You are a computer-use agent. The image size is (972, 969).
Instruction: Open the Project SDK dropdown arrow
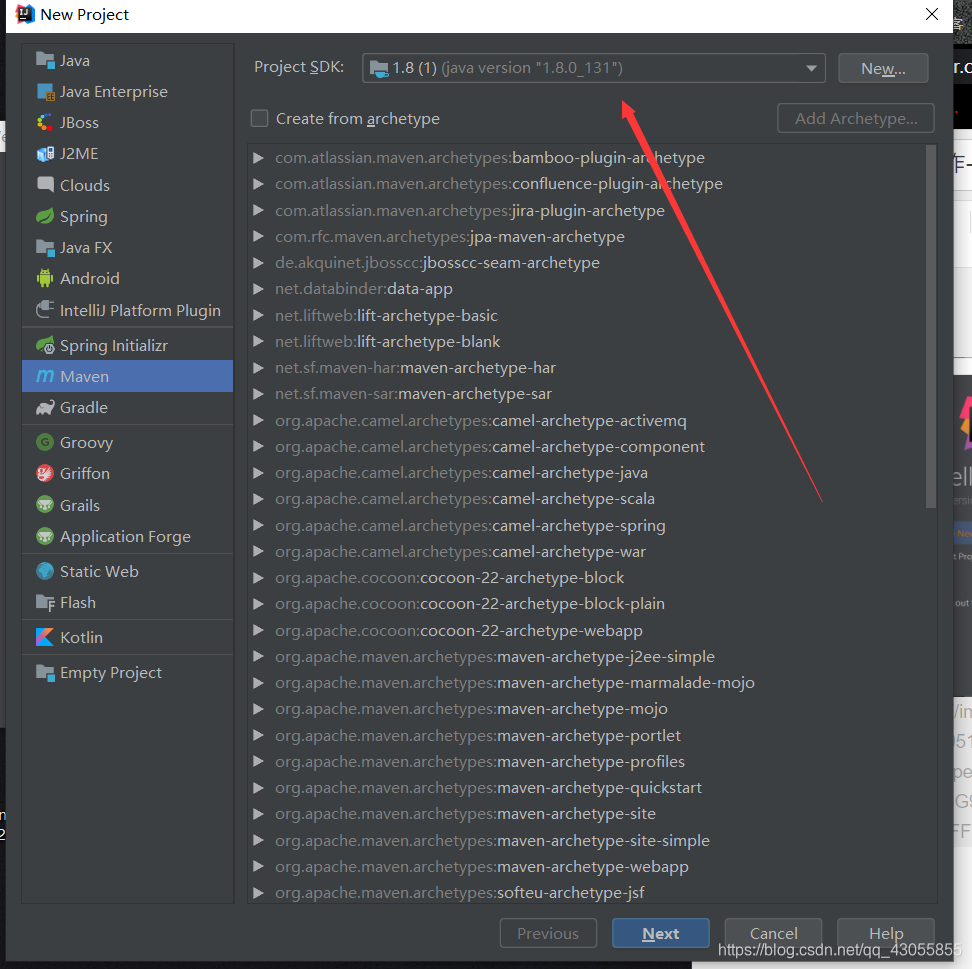click(x=811, y=68)
